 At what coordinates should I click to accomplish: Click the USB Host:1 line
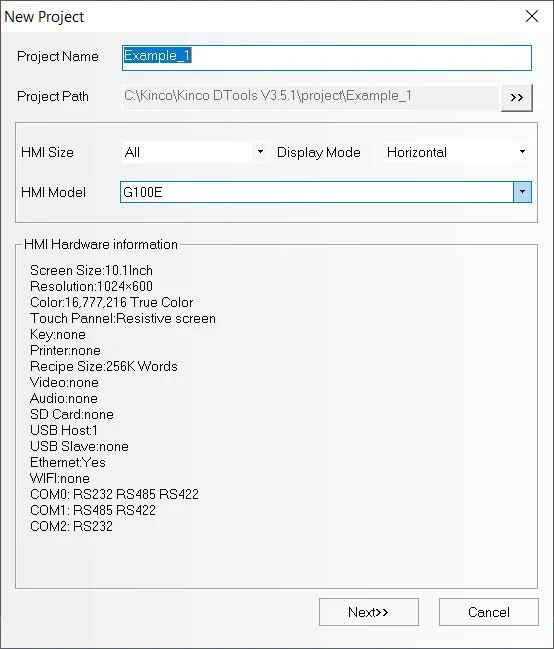pyautogui.click(x=64, y=430)
